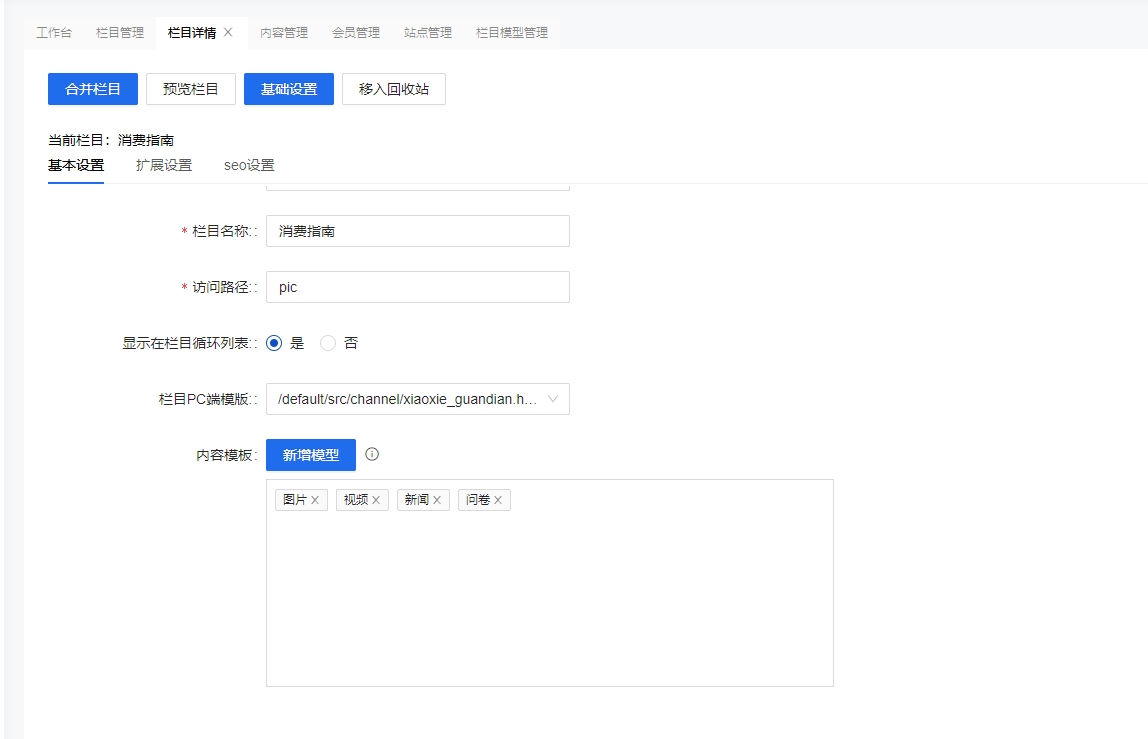Screen dimensions: 1148x739
Task: Remove the 视频 model tag
Action: 376,500
